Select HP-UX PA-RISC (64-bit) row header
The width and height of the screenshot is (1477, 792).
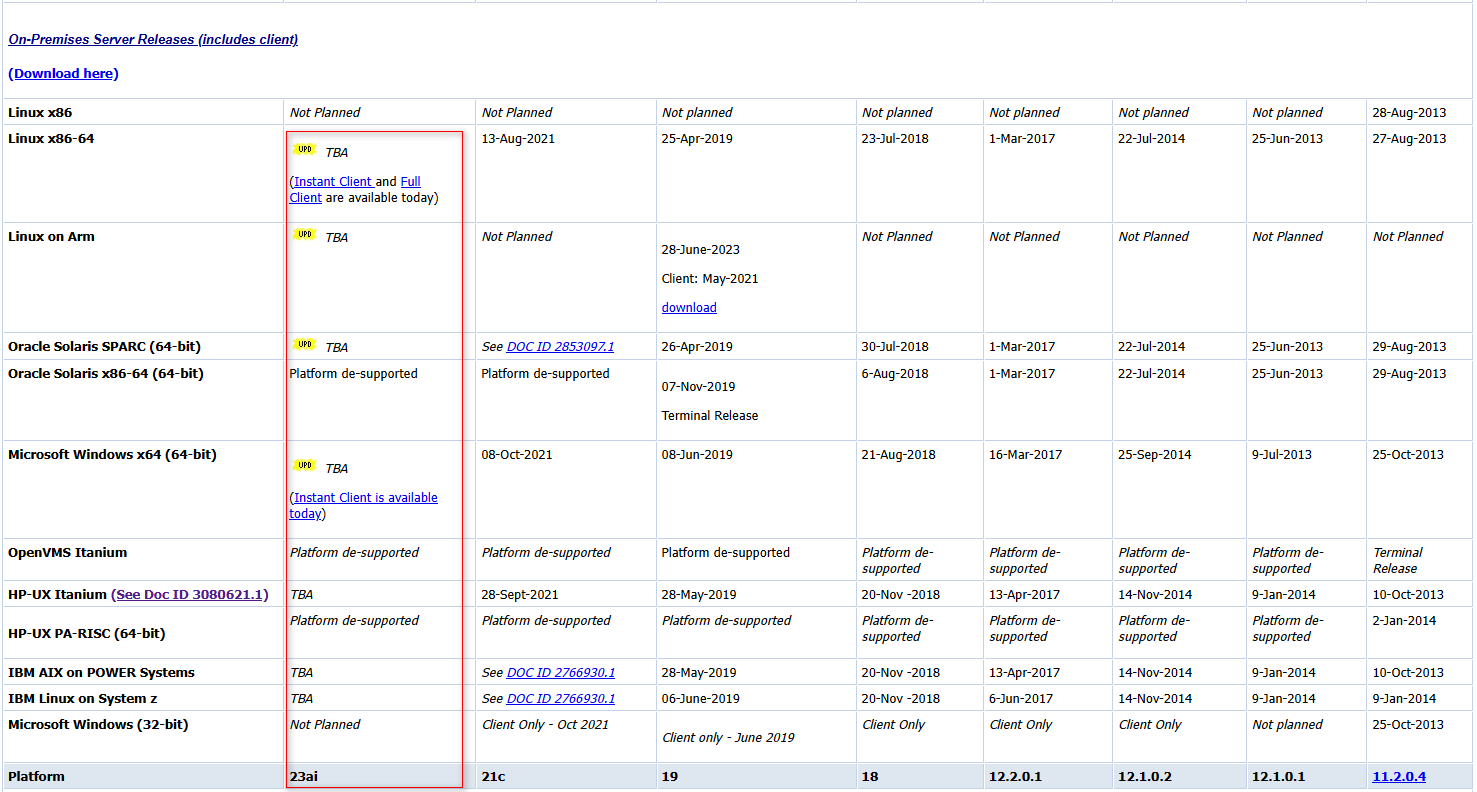pyautogui.click(x=87, y=634)
